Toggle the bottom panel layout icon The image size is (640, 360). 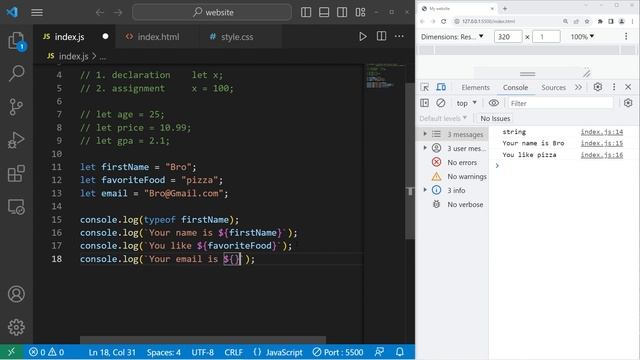click(324, 12)
